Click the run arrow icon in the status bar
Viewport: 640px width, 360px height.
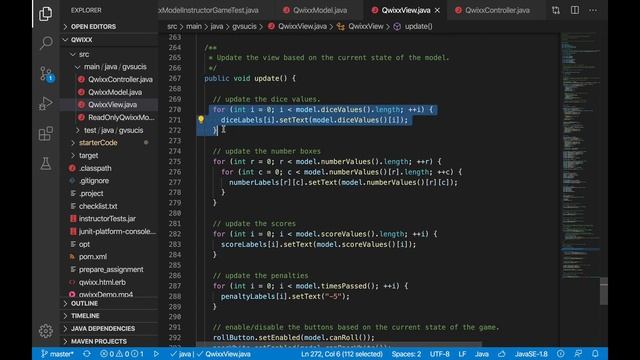tap(156, 354)
